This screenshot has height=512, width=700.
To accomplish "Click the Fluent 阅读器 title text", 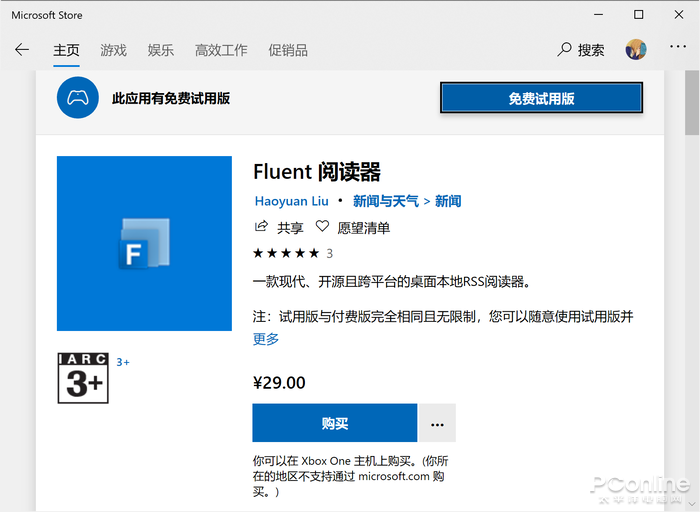I will (317, 172).
